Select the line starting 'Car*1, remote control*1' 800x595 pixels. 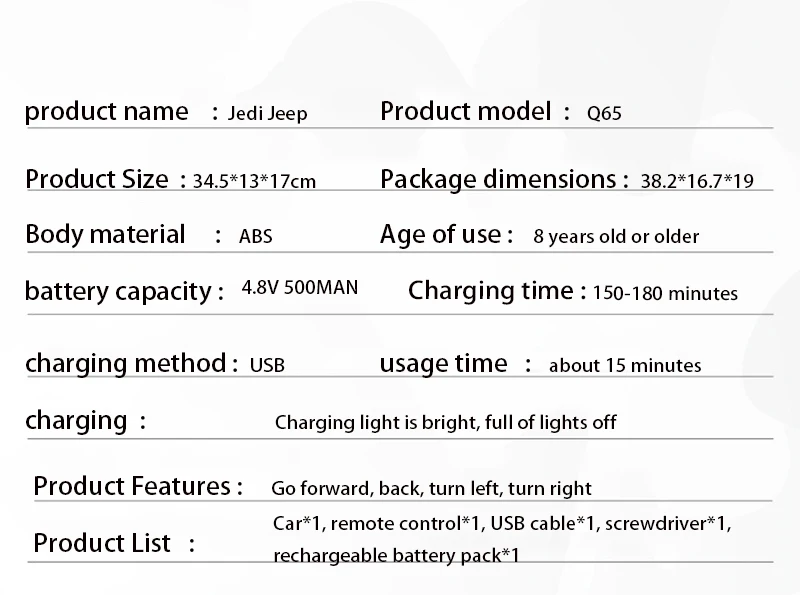502,524
